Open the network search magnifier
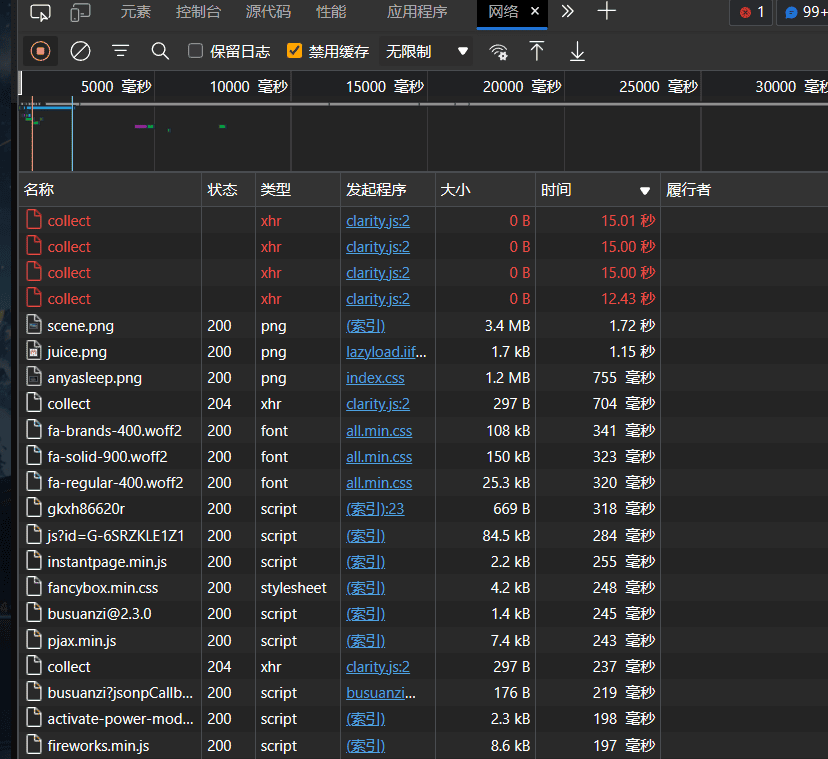Screen dimensions: 828x759 coord(160,51)
